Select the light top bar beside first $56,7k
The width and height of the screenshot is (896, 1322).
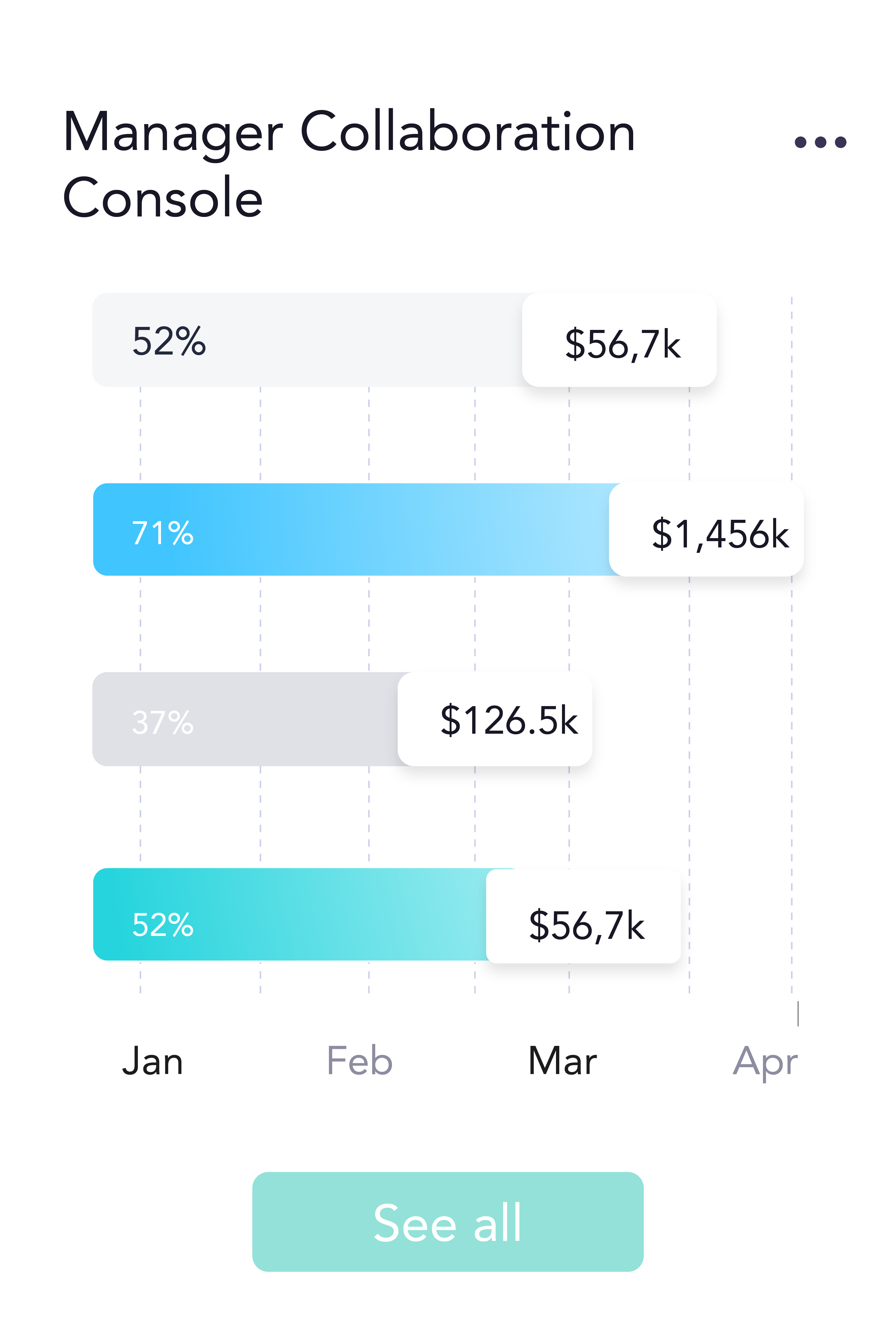pyautogui.click(x=341, y=340)
